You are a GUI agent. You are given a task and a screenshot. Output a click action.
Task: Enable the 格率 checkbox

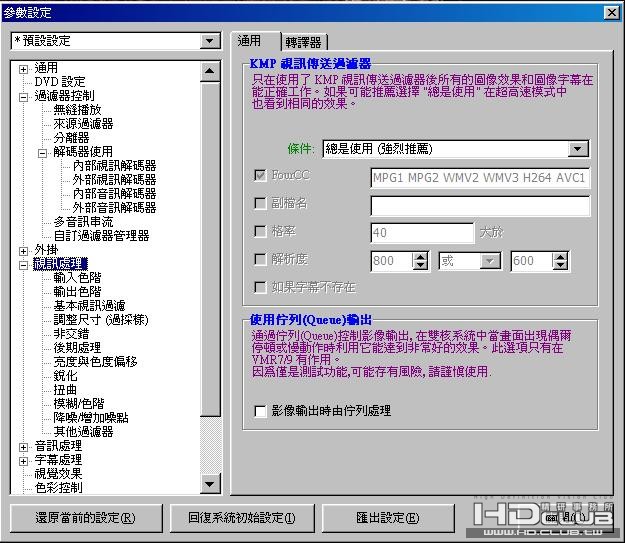tap(260, 231)
